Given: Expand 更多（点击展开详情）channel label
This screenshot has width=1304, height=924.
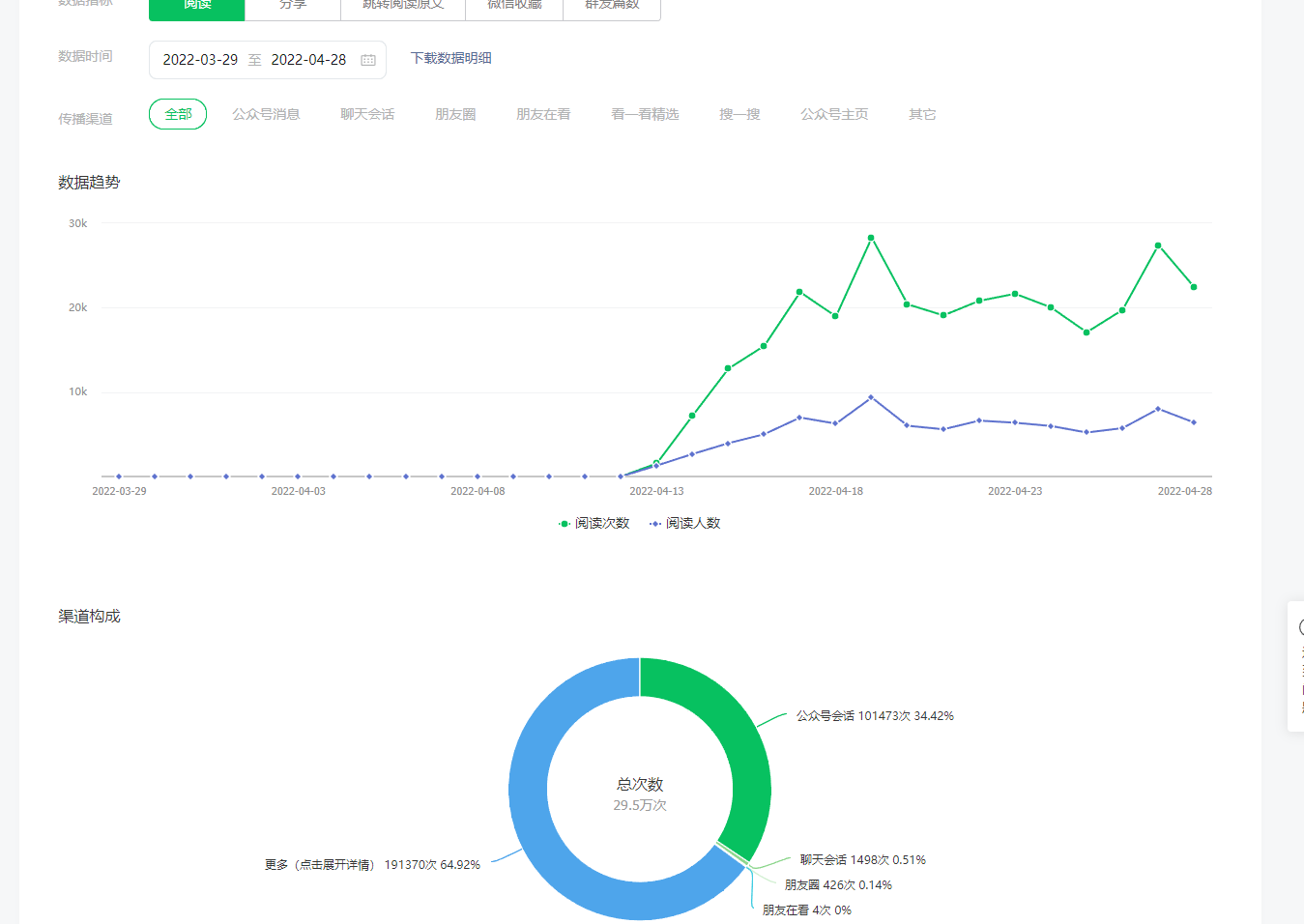Looking at the screenshot, I should (x=372, y=865).
